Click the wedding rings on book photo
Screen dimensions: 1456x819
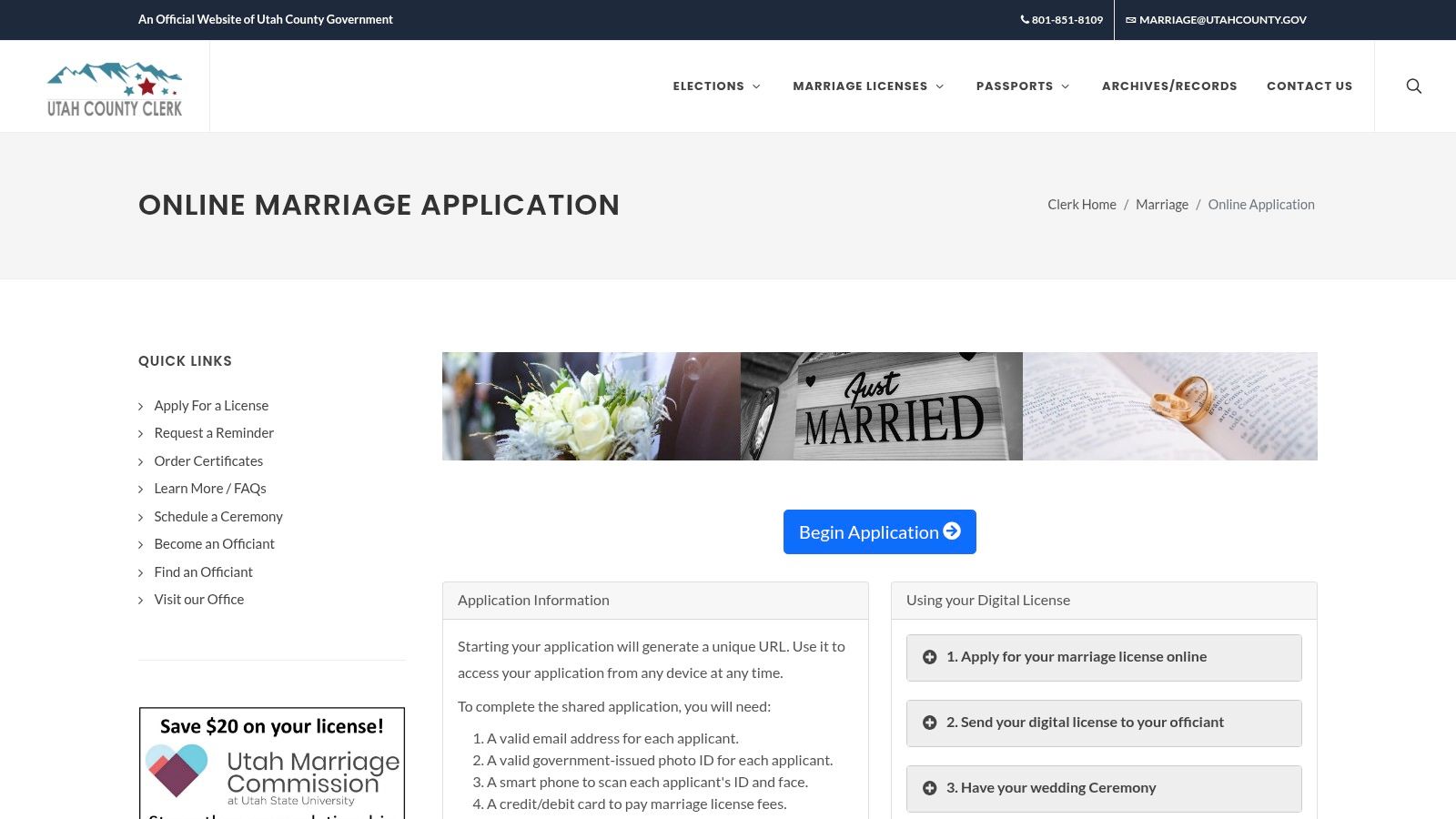[1170, 406]
